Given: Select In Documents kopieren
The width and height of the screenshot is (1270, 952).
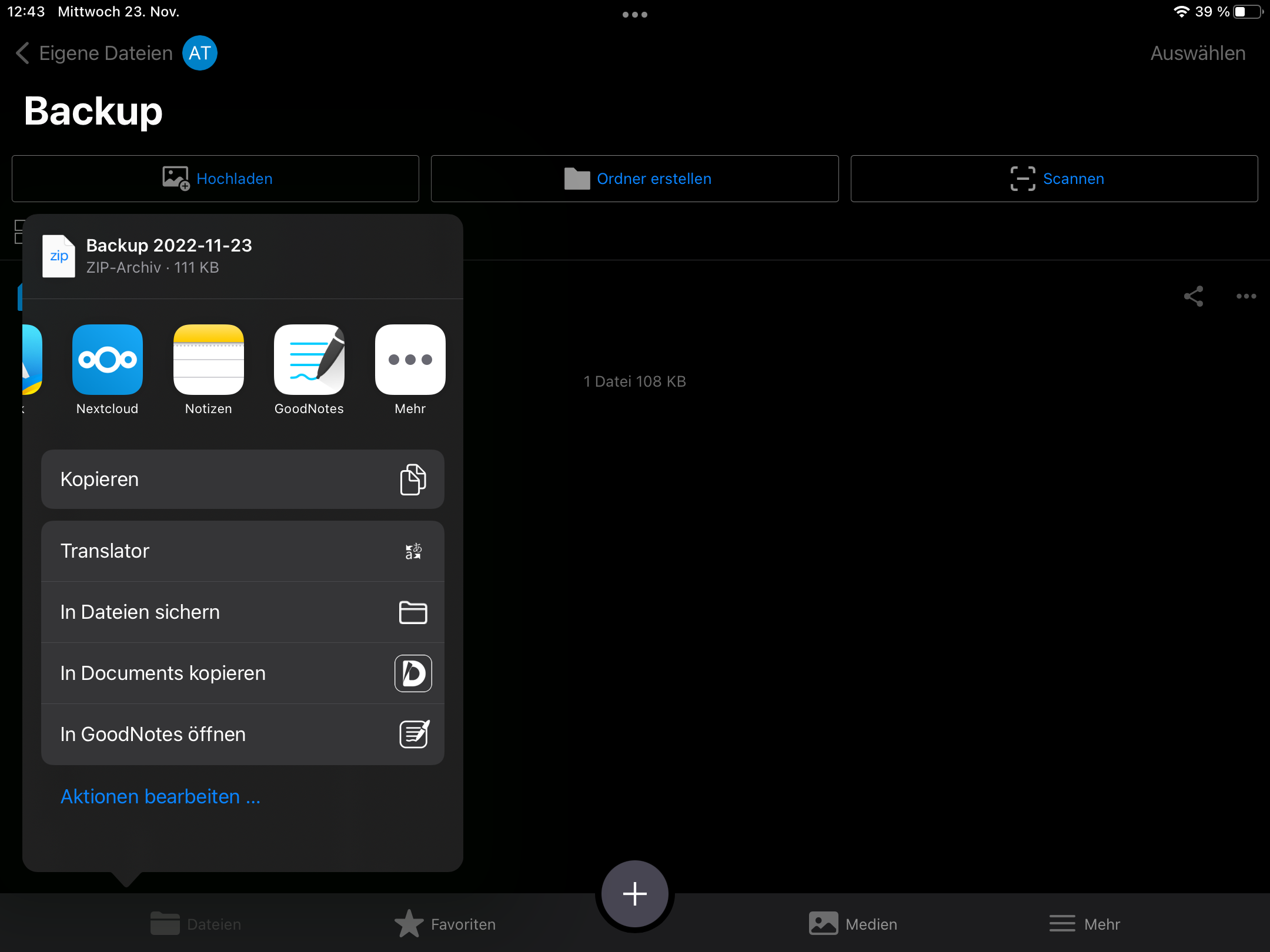Looking at the screenshot, I should click(243, 673).
